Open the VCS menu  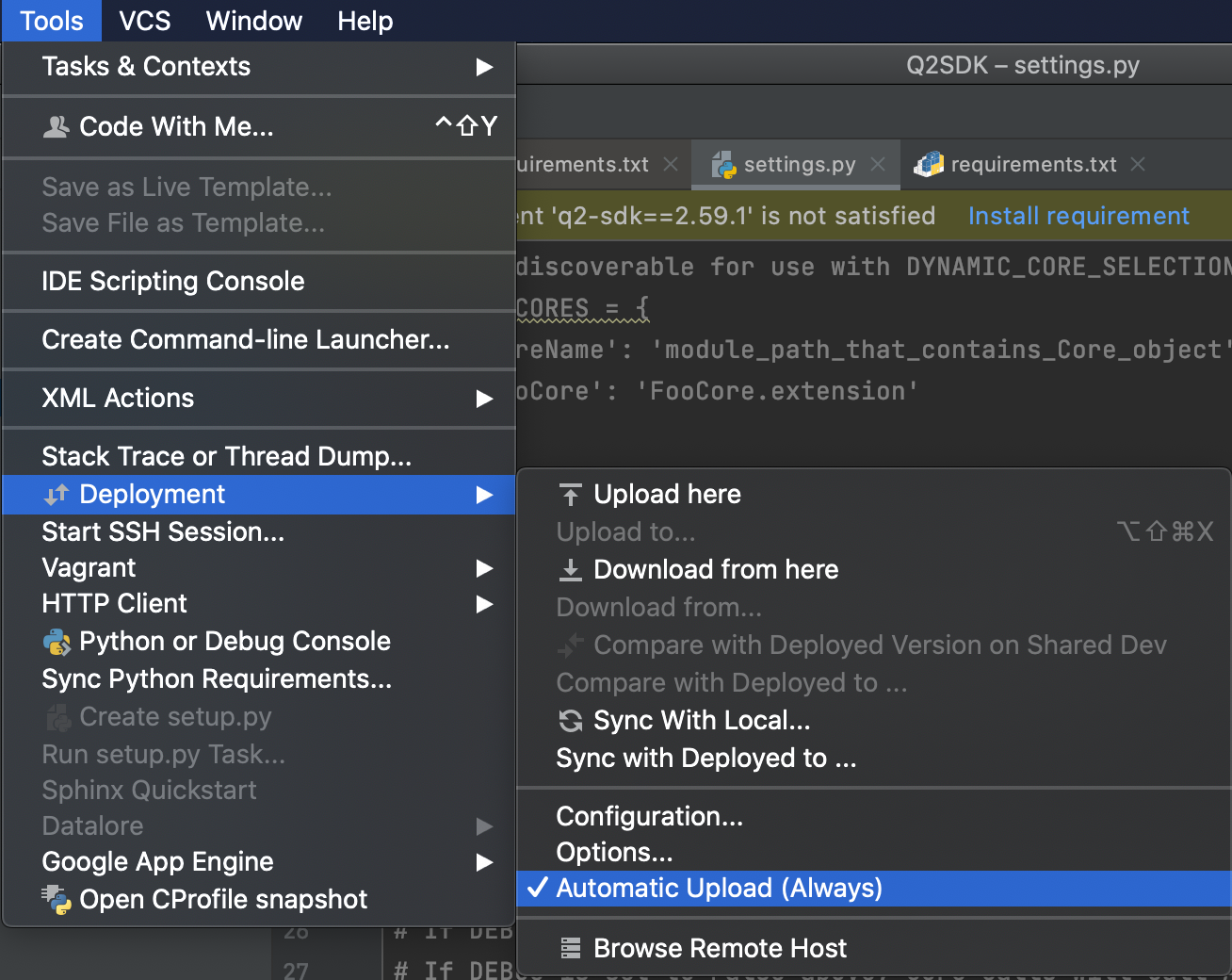pos(145,21)
